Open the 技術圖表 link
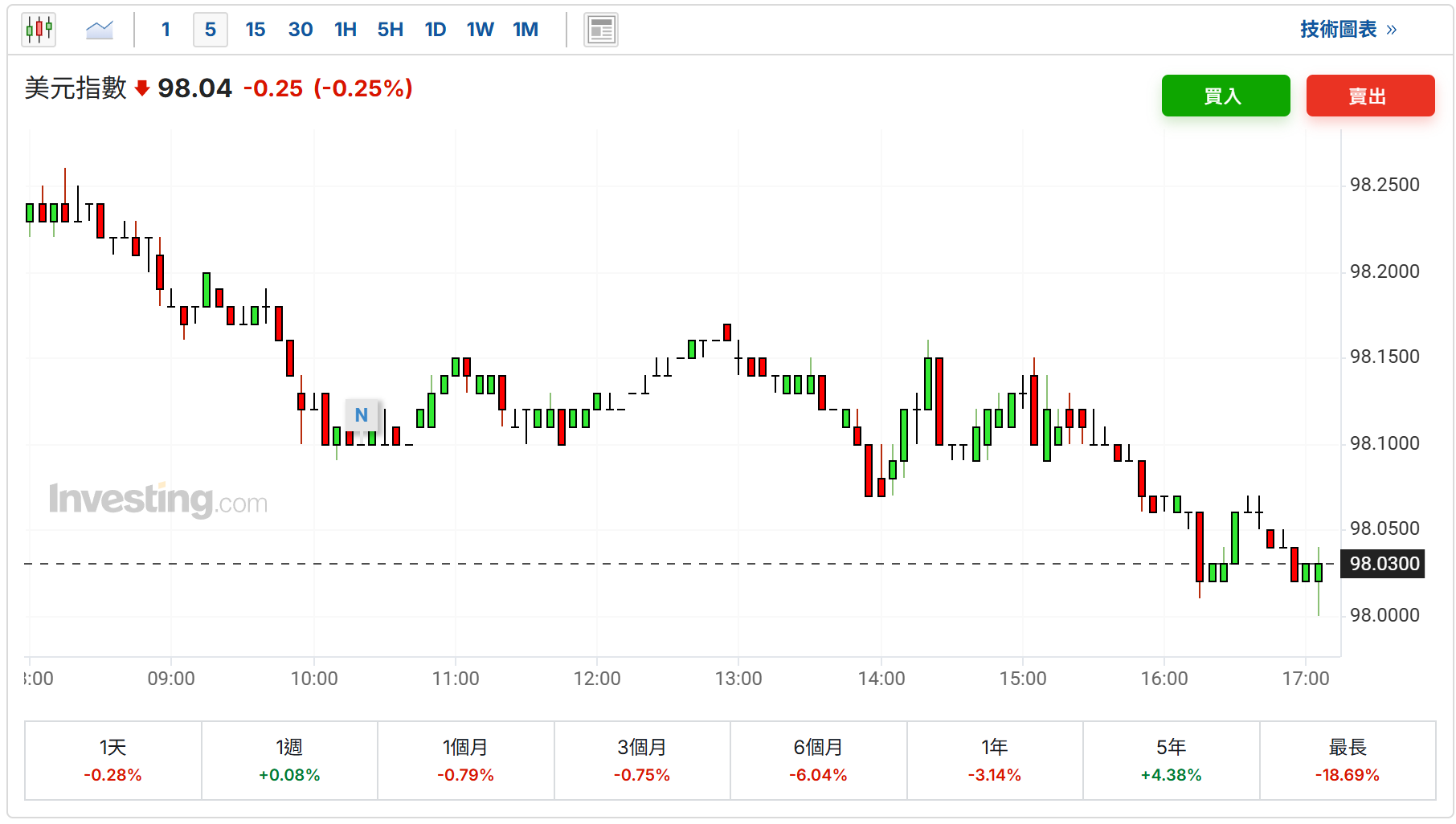Image resolution: width=1456 pixels, height=824 pixels. click(x=1348, y=30)
